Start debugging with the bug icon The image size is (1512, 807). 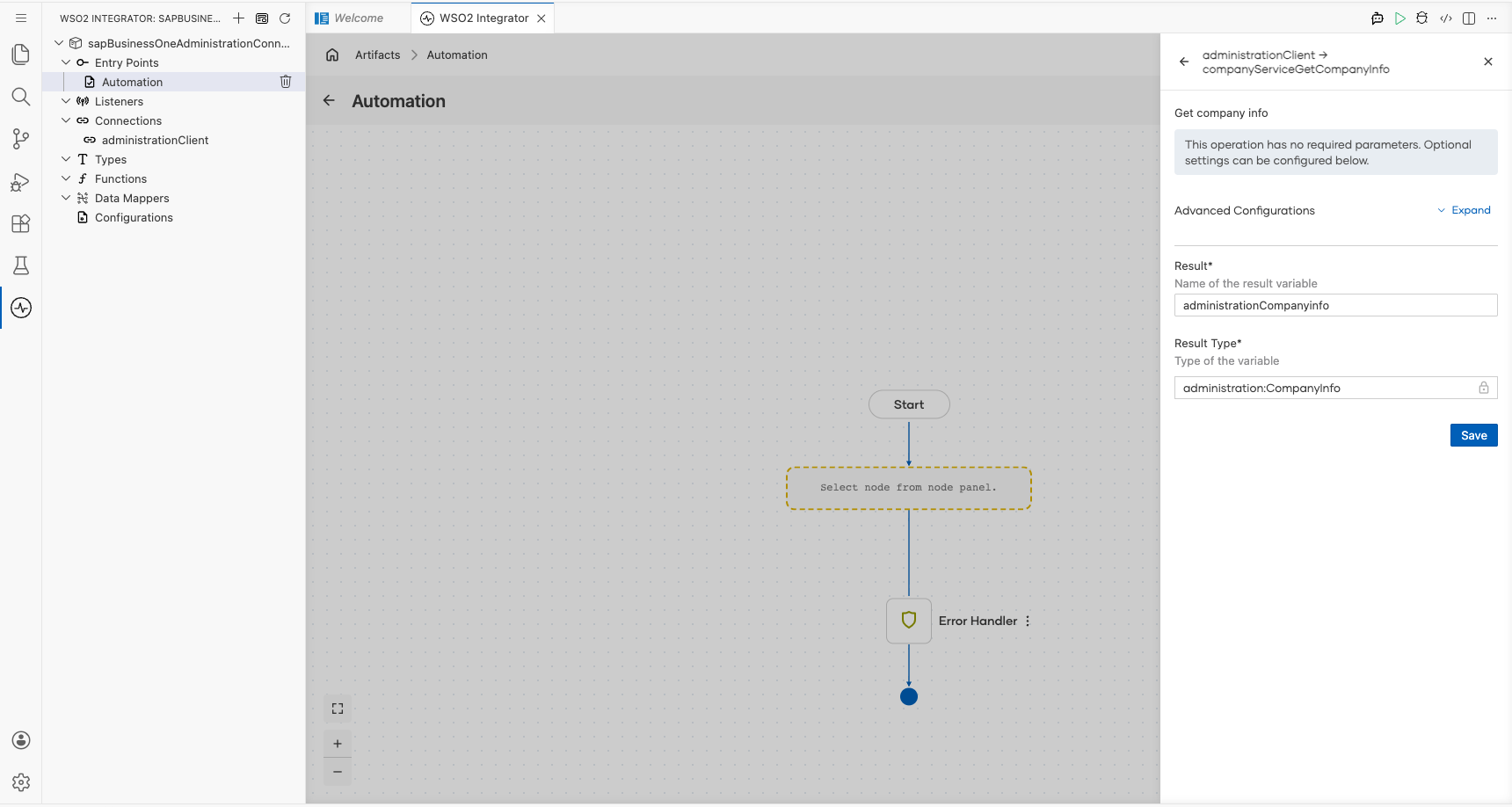click(1422, 18)
